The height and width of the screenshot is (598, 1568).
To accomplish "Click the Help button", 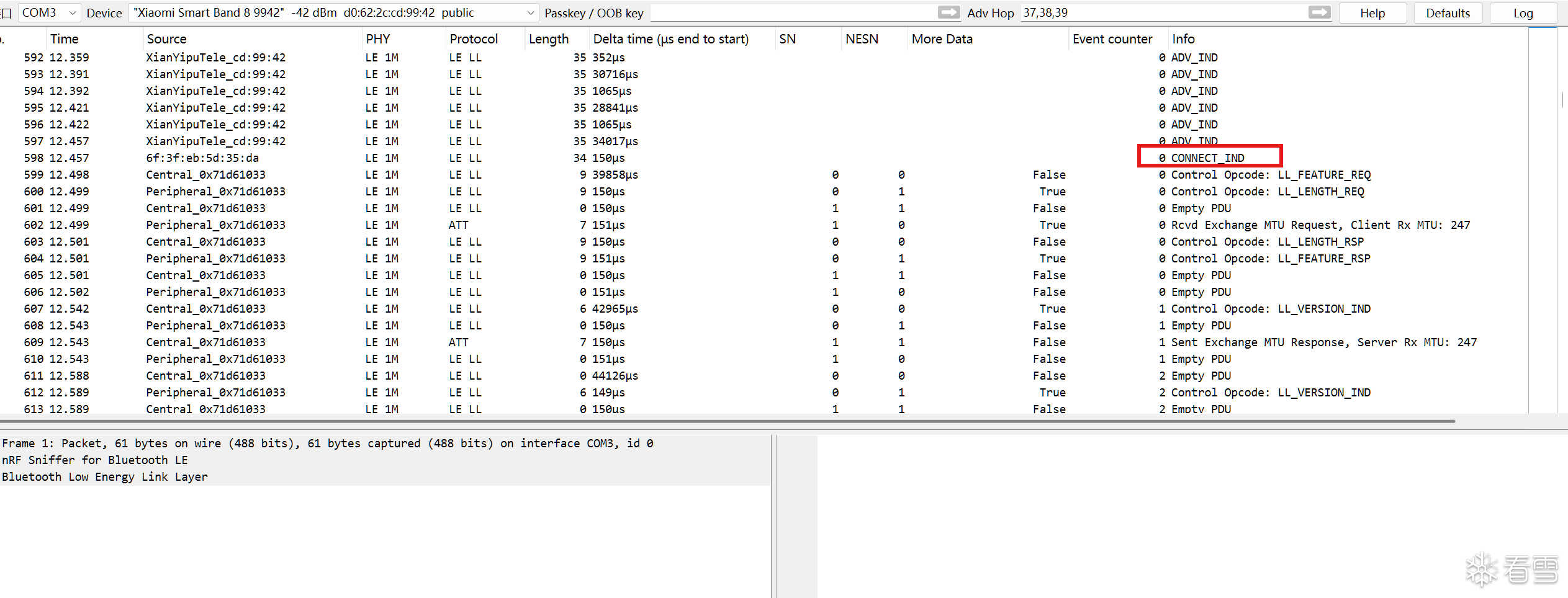I will tap(1372, 13).
